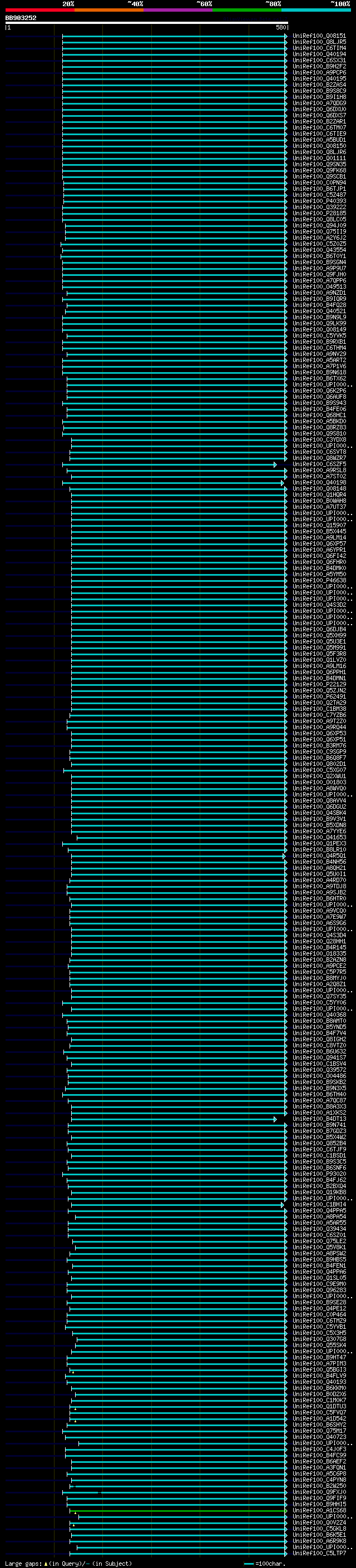Click the green ~80% identity color segment
This screenshot has width=356, height=1568.
coord(247,10)
